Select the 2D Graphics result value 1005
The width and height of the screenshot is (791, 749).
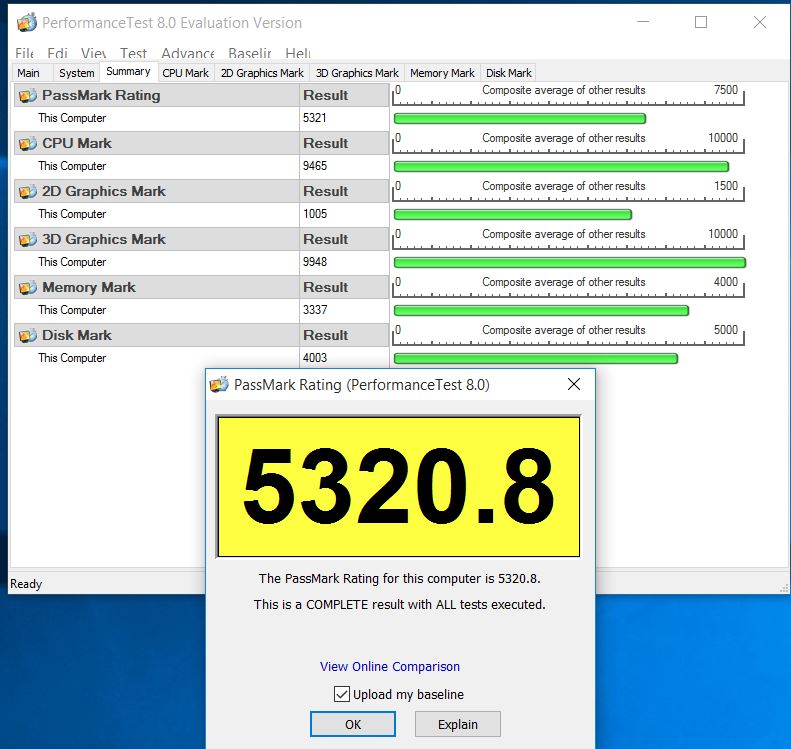[315, 214]
